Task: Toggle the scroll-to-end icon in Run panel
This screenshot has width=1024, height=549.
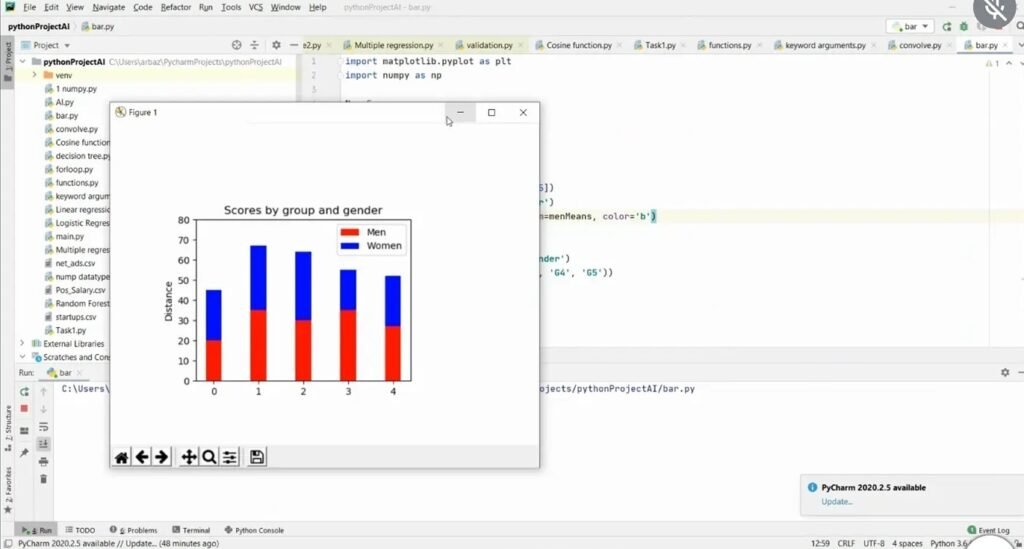Action: (x=43, y=444)
